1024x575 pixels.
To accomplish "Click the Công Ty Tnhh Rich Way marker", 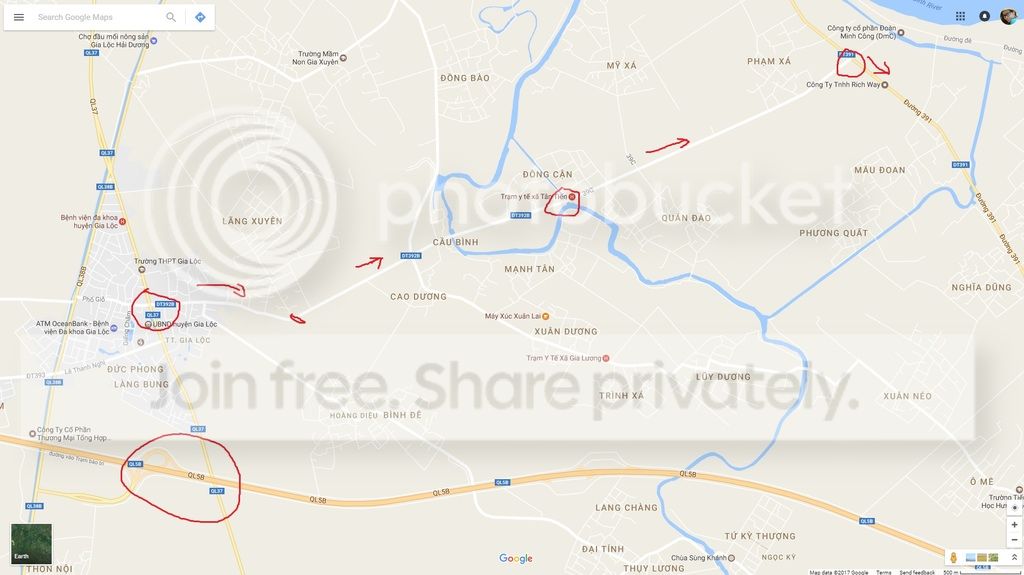I will (x=885, y=85).
